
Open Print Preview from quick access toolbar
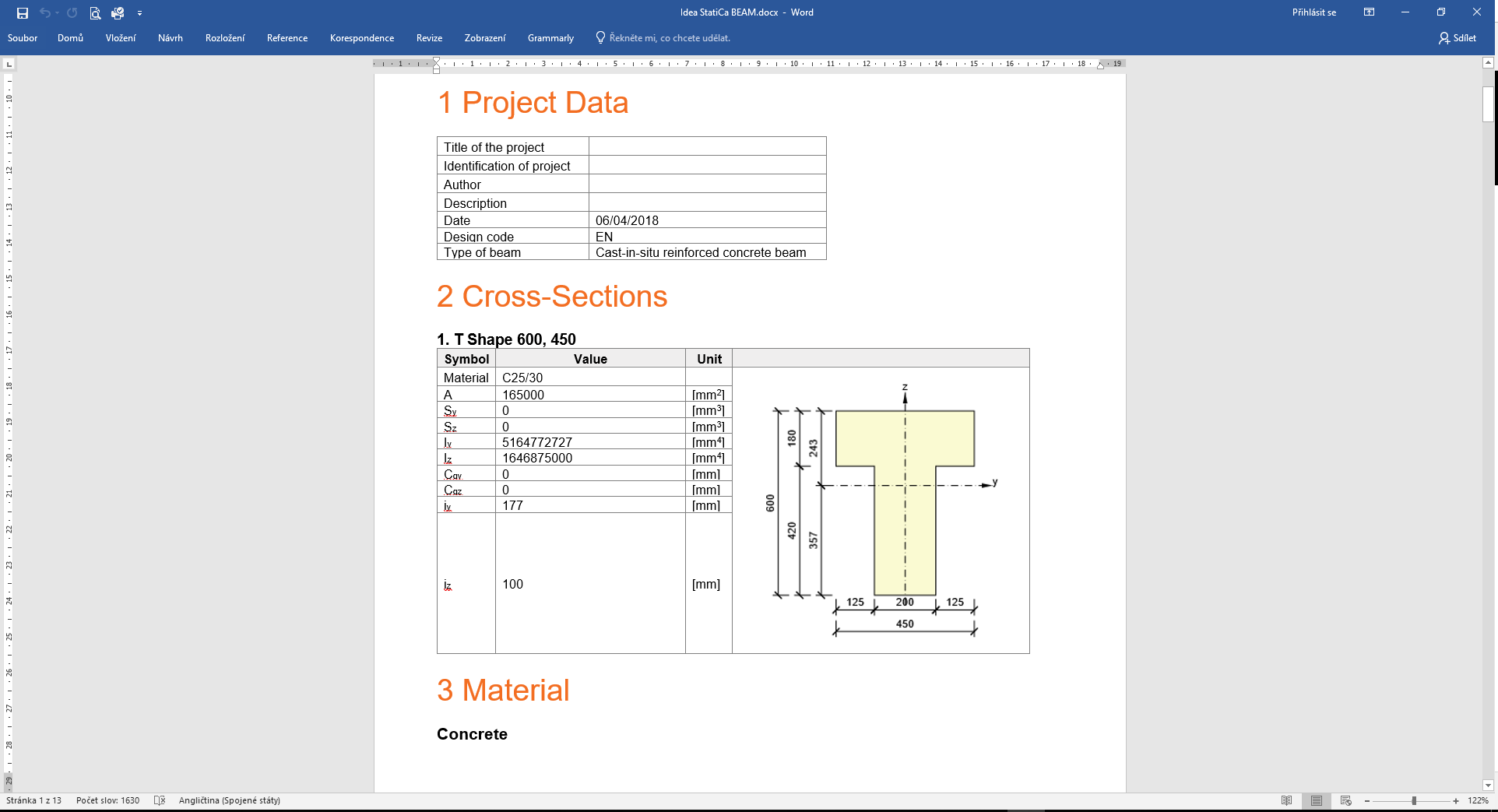(x=95, y=12)
